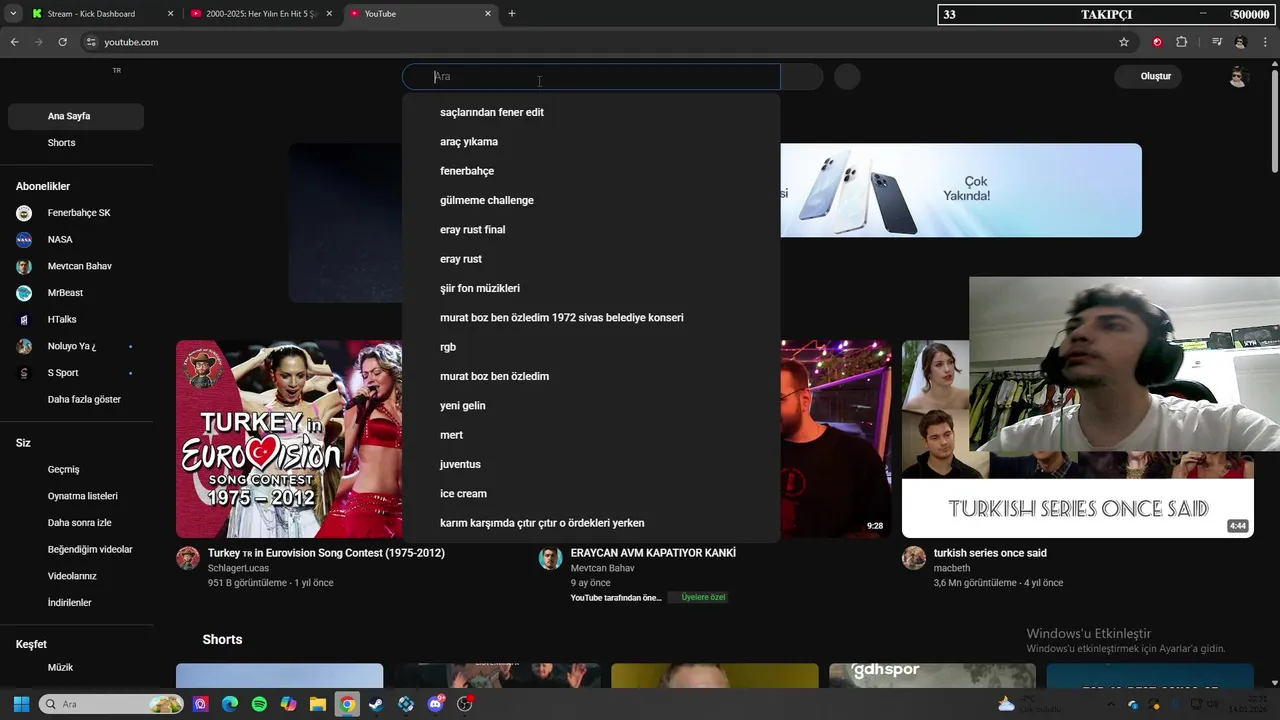
Task: Select the YouTube browser tab
Action: pos(421,14)
